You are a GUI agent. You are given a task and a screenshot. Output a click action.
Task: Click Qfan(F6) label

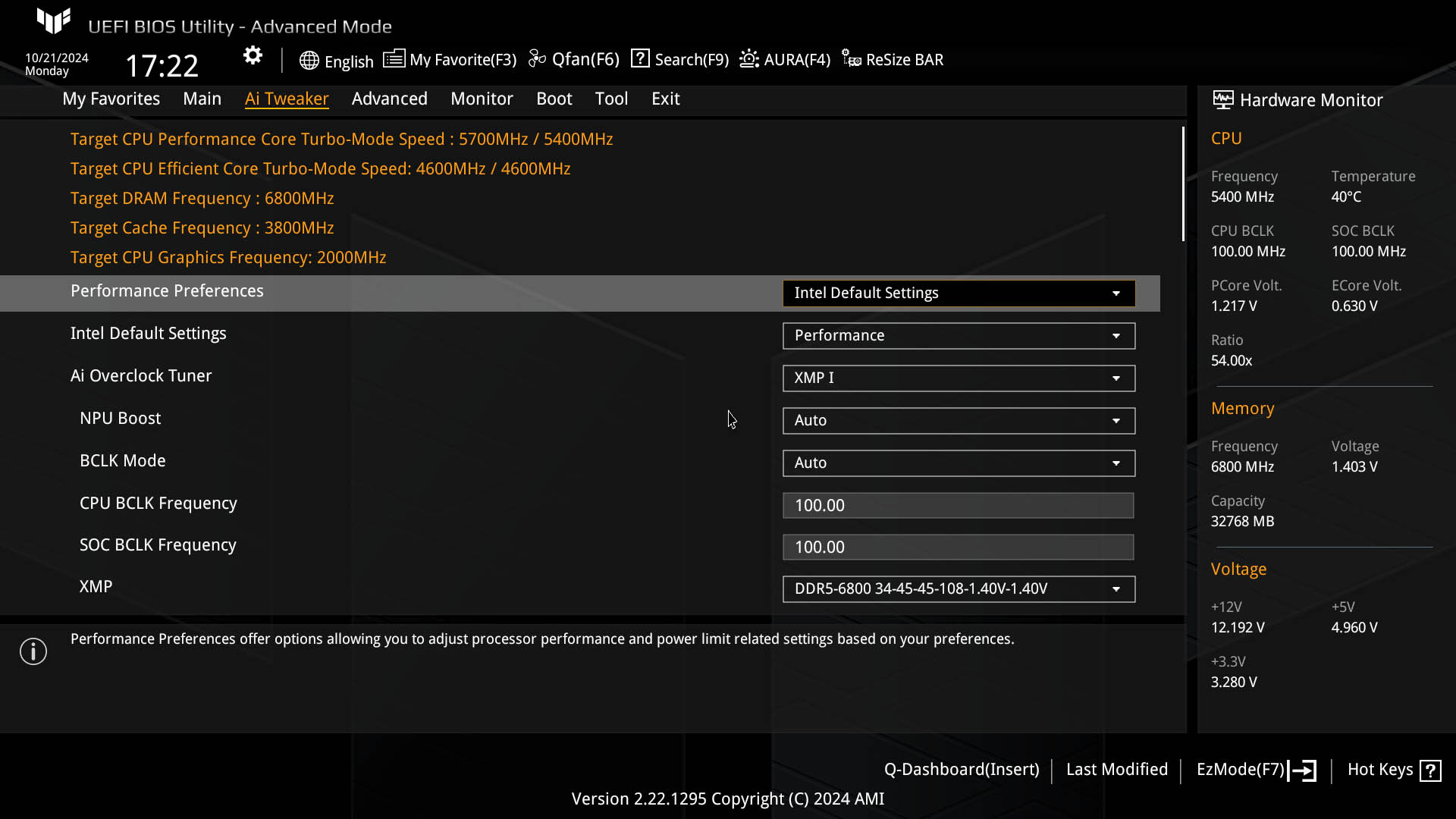tap(585, 59)
